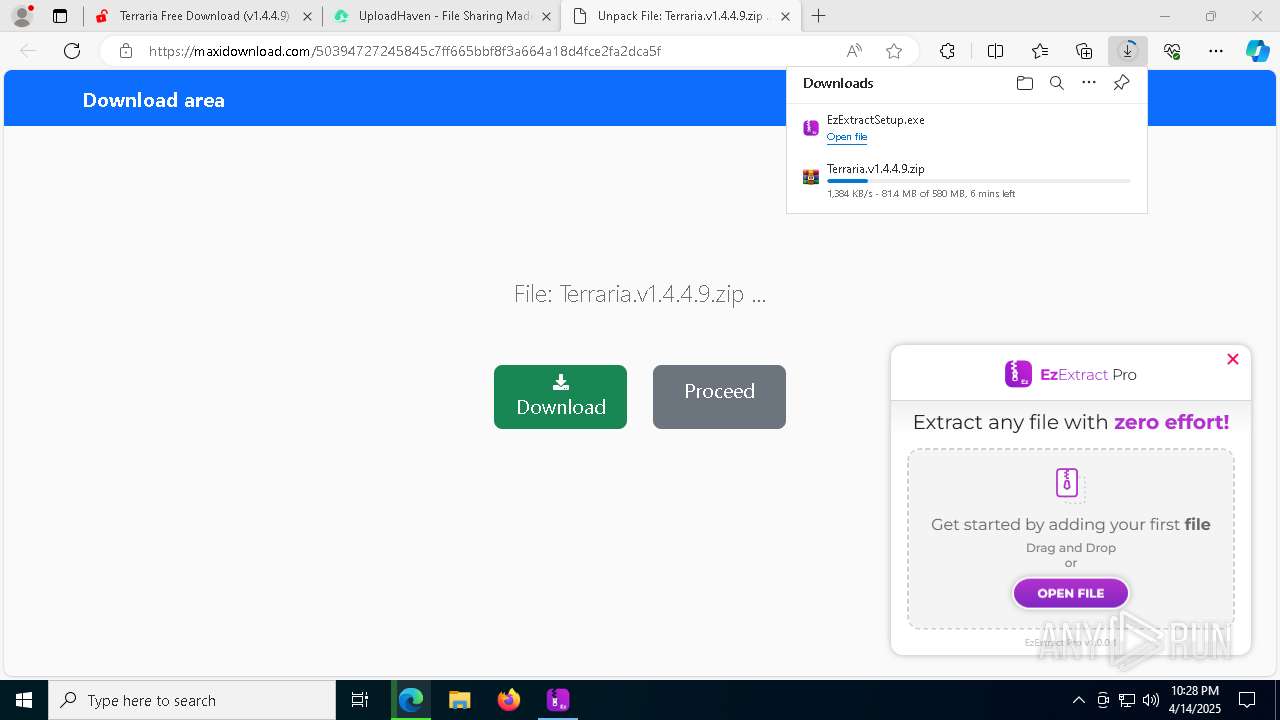Image resolution: width=1280 pixels, height=720 pixels.
Task: Open file link under EzExtractSetup.exe
Action: pyautogui.click(x=847, y=137)
